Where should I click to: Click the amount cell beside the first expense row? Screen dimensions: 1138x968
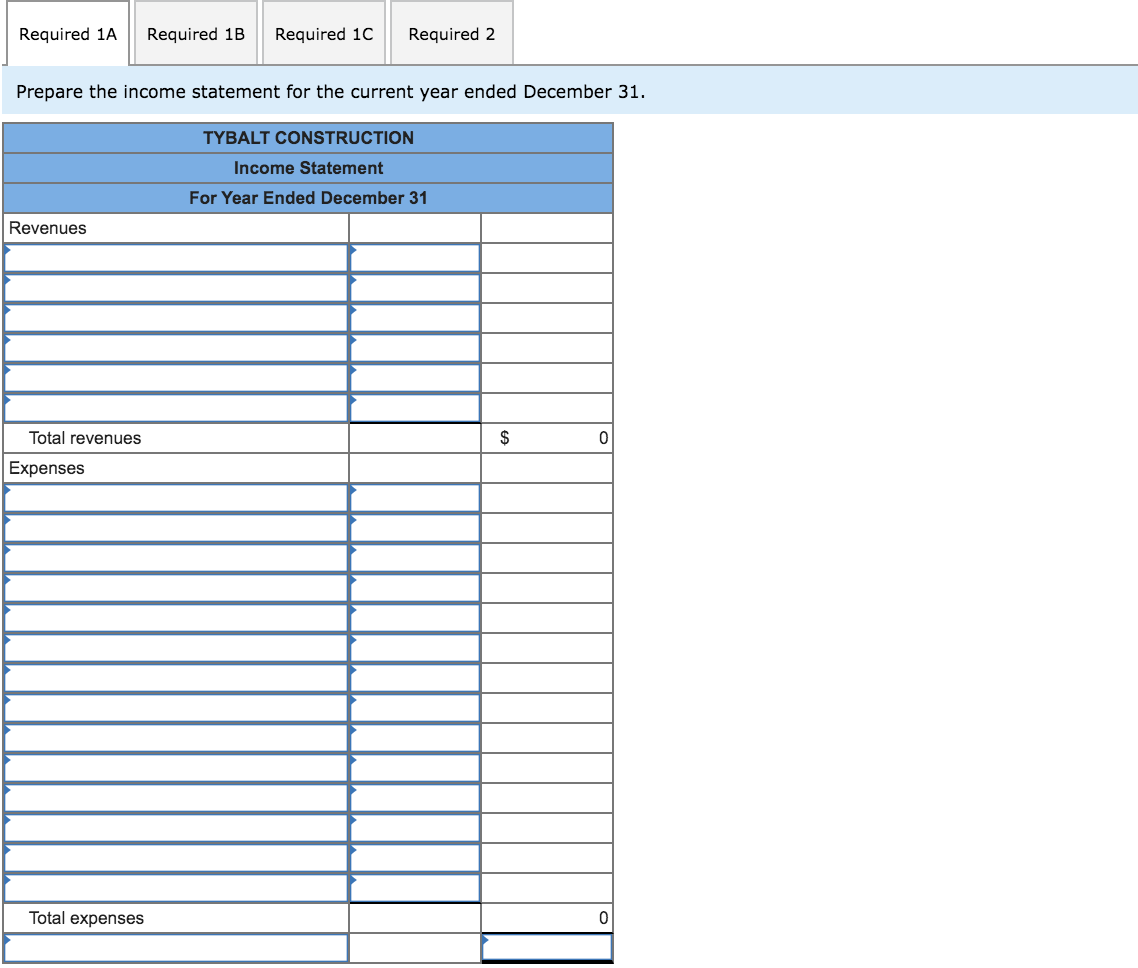(x=414, y=497)
